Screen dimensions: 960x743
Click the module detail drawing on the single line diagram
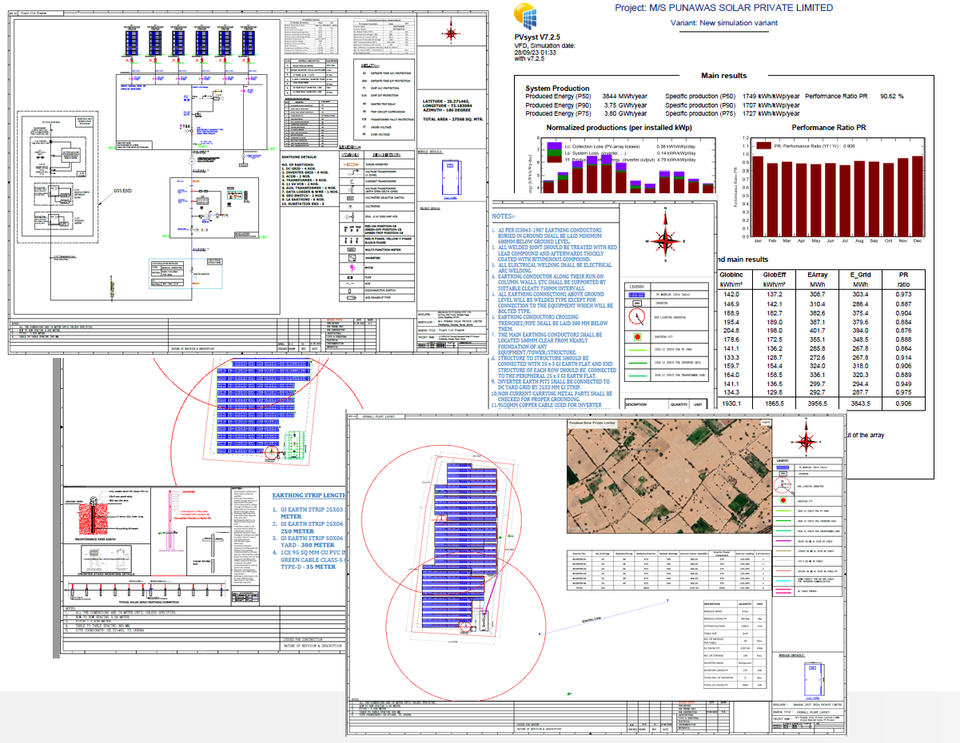pos(451,179)
